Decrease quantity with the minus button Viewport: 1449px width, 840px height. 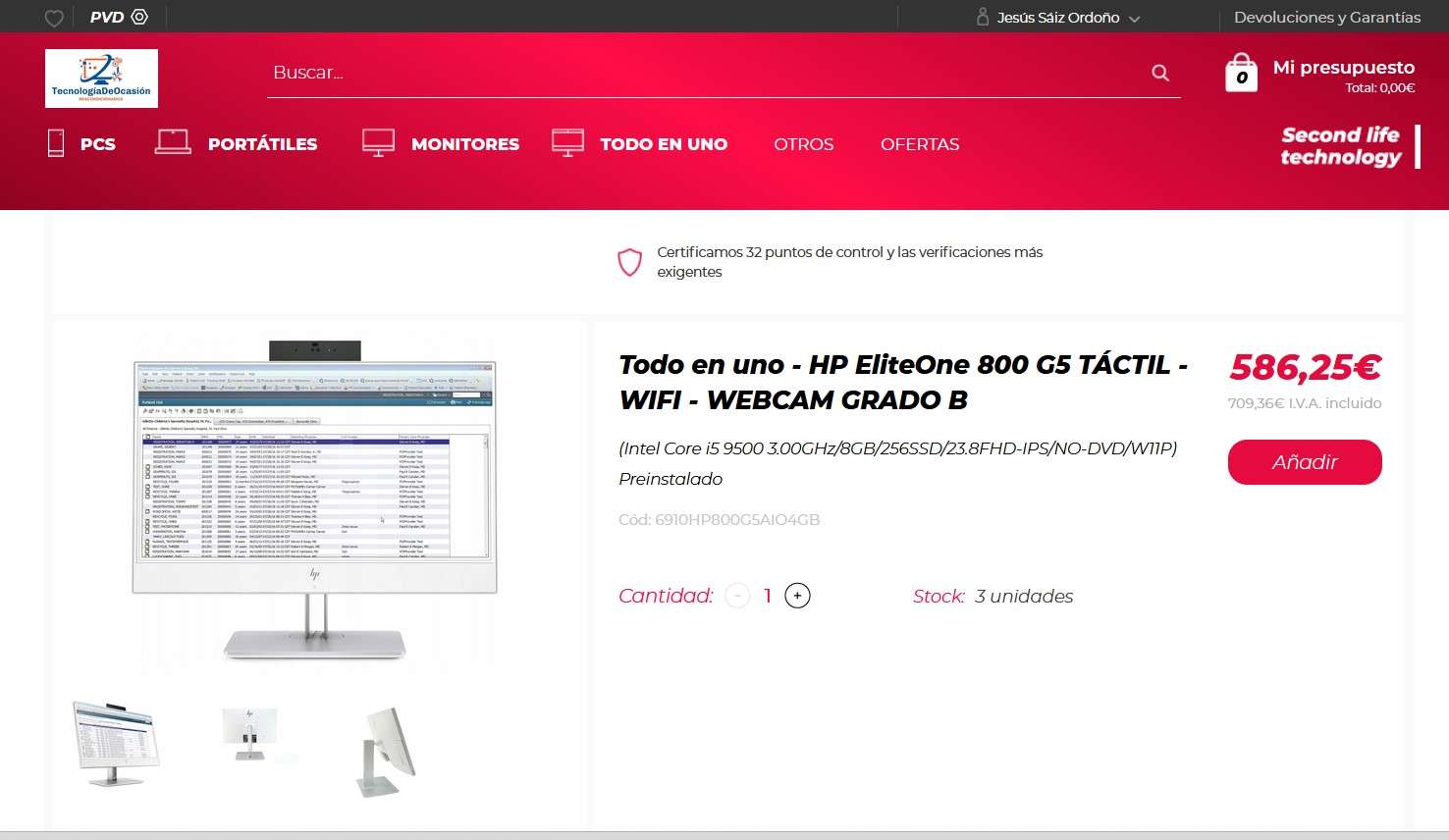click(x=737, y=596)
